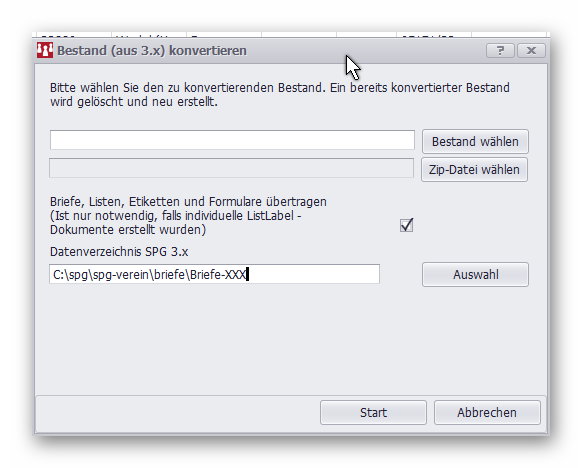Click the Briefe, Listen, Etiketten label text
The width and height of the screenshot is (582, 468).
pos(188,202)
